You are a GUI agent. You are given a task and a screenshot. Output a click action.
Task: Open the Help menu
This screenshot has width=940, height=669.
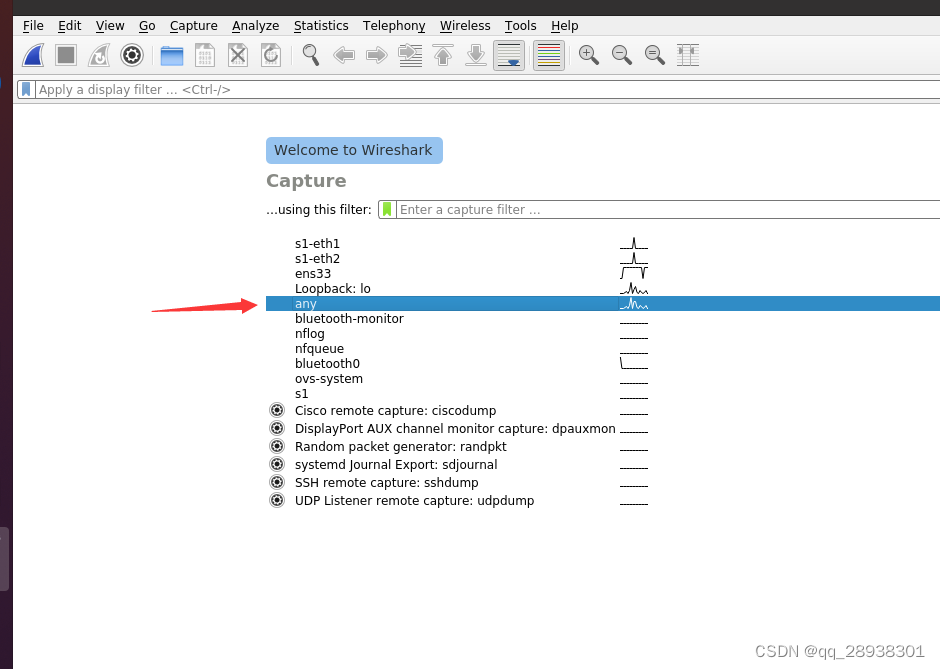[564, 26]
